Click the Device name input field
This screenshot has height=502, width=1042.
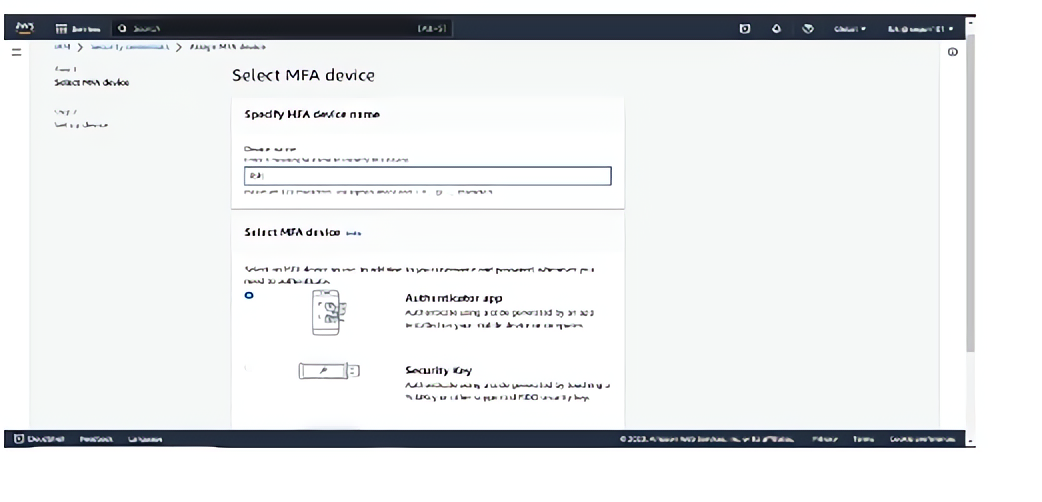click(427, 176)
